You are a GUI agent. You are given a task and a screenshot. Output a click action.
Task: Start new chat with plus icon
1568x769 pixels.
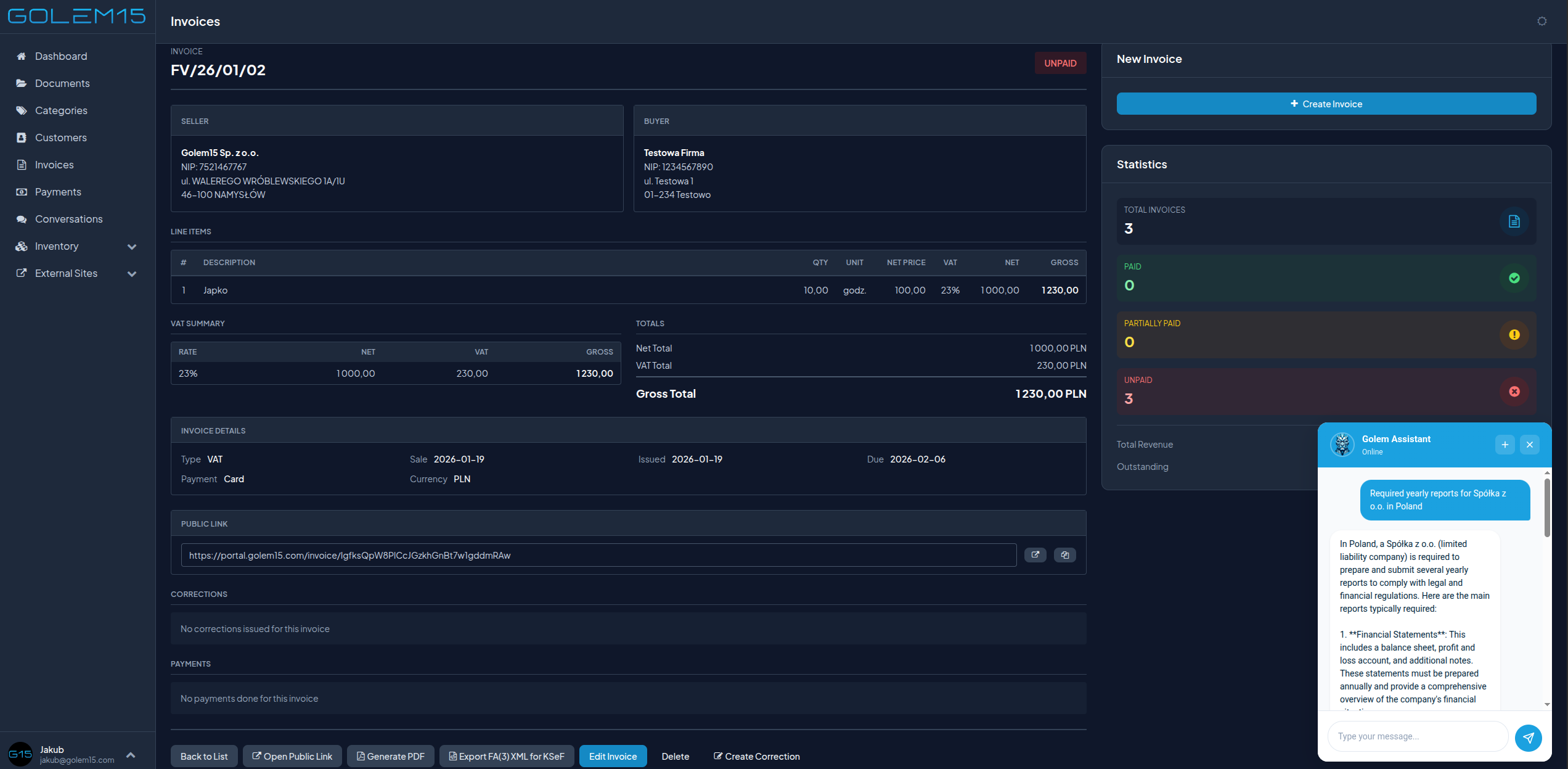(x=1505, y=445)
